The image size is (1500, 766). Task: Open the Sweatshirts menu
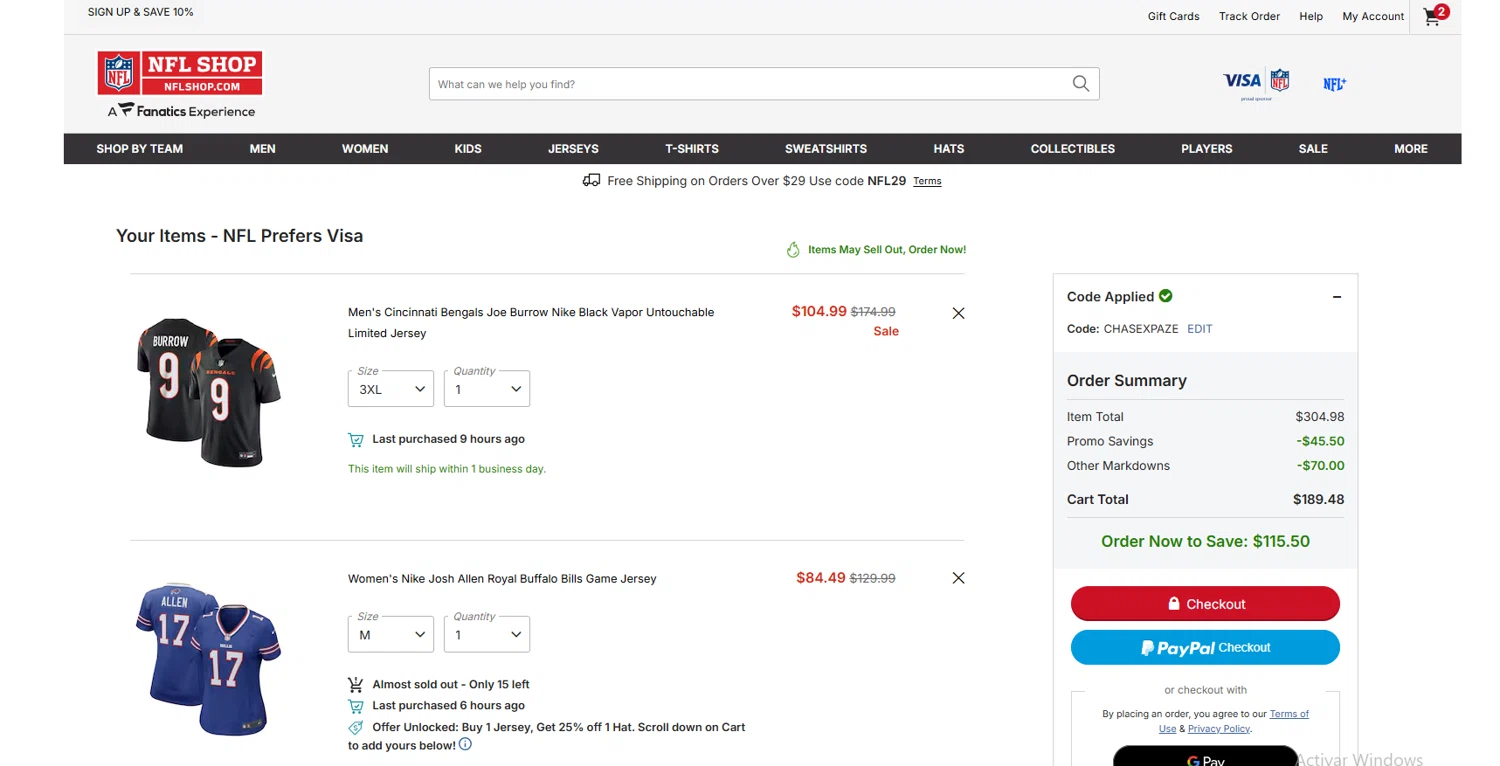[x=826, y=149]
